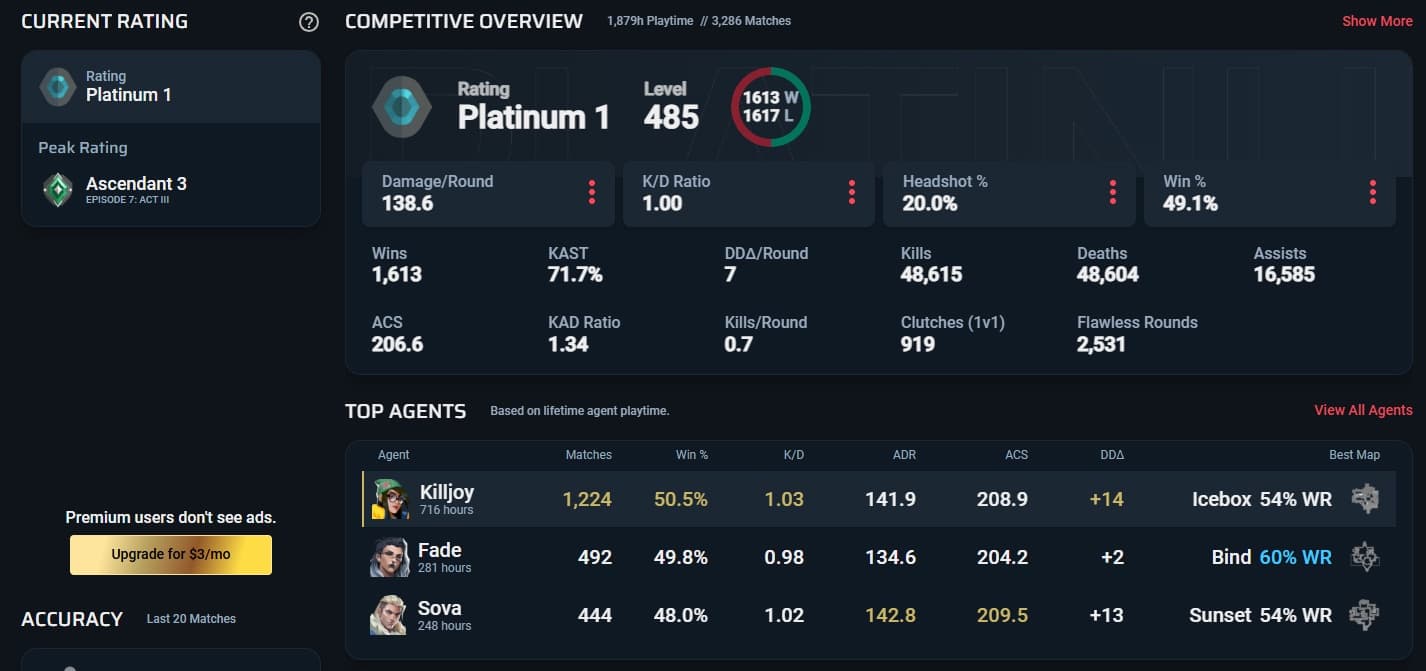
Task: Click the Wins 1,613 stat
Action: click(396, 265)
